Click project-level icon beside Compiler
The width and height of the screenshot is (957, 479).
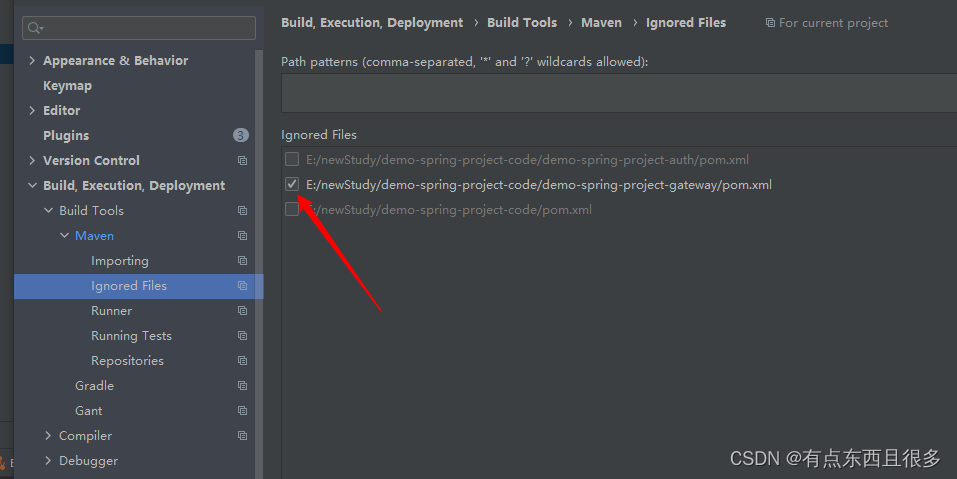[242, 436]
